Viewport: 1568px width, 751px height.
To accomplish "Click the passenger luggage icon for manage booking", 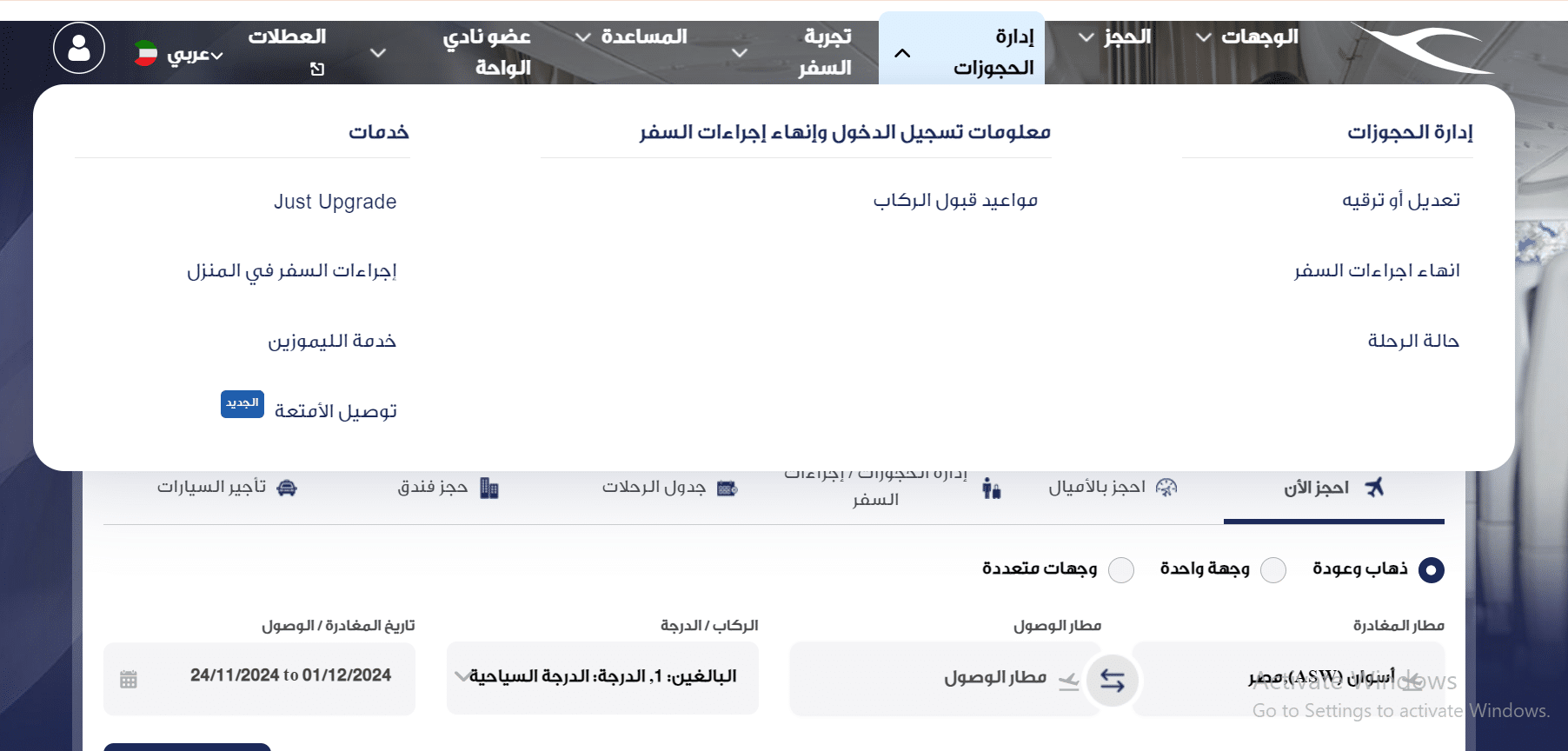I will point(992,488).
